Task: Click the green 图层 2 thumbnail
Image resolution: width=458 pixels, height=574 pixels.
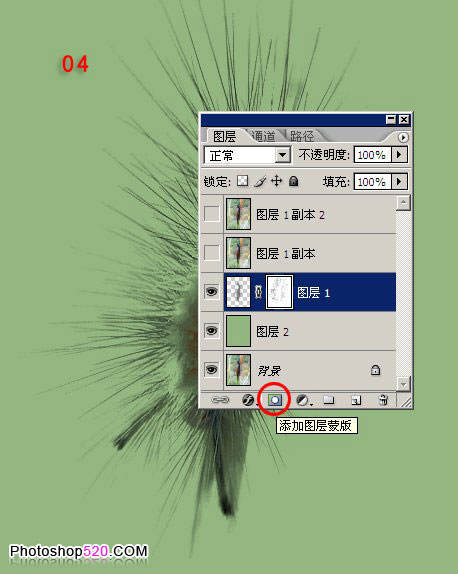Action: pos(238,331)
